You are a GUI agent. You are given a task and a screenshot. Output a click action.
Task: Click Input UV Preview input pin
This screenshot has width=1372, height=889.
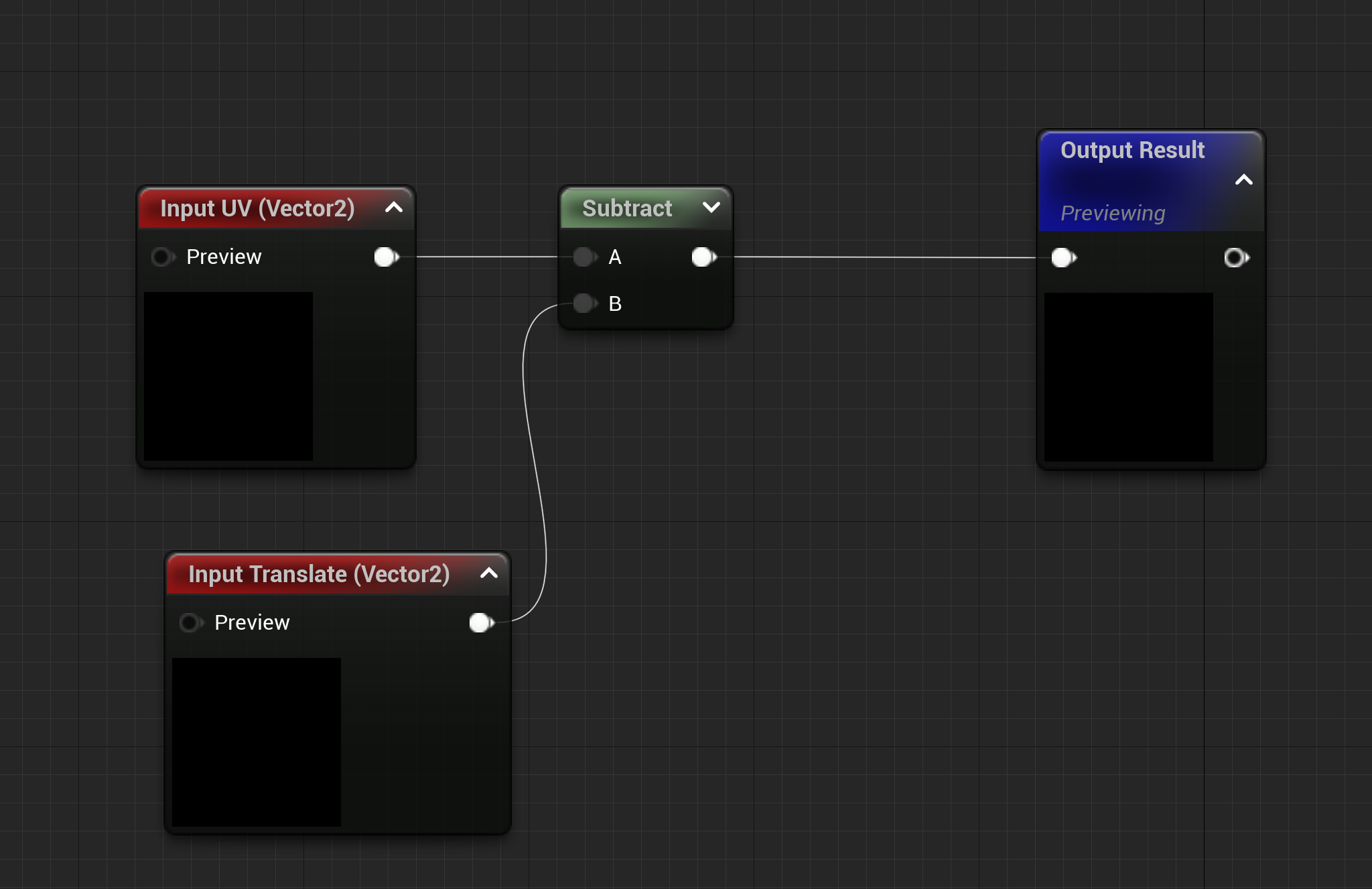click(161, 257)
